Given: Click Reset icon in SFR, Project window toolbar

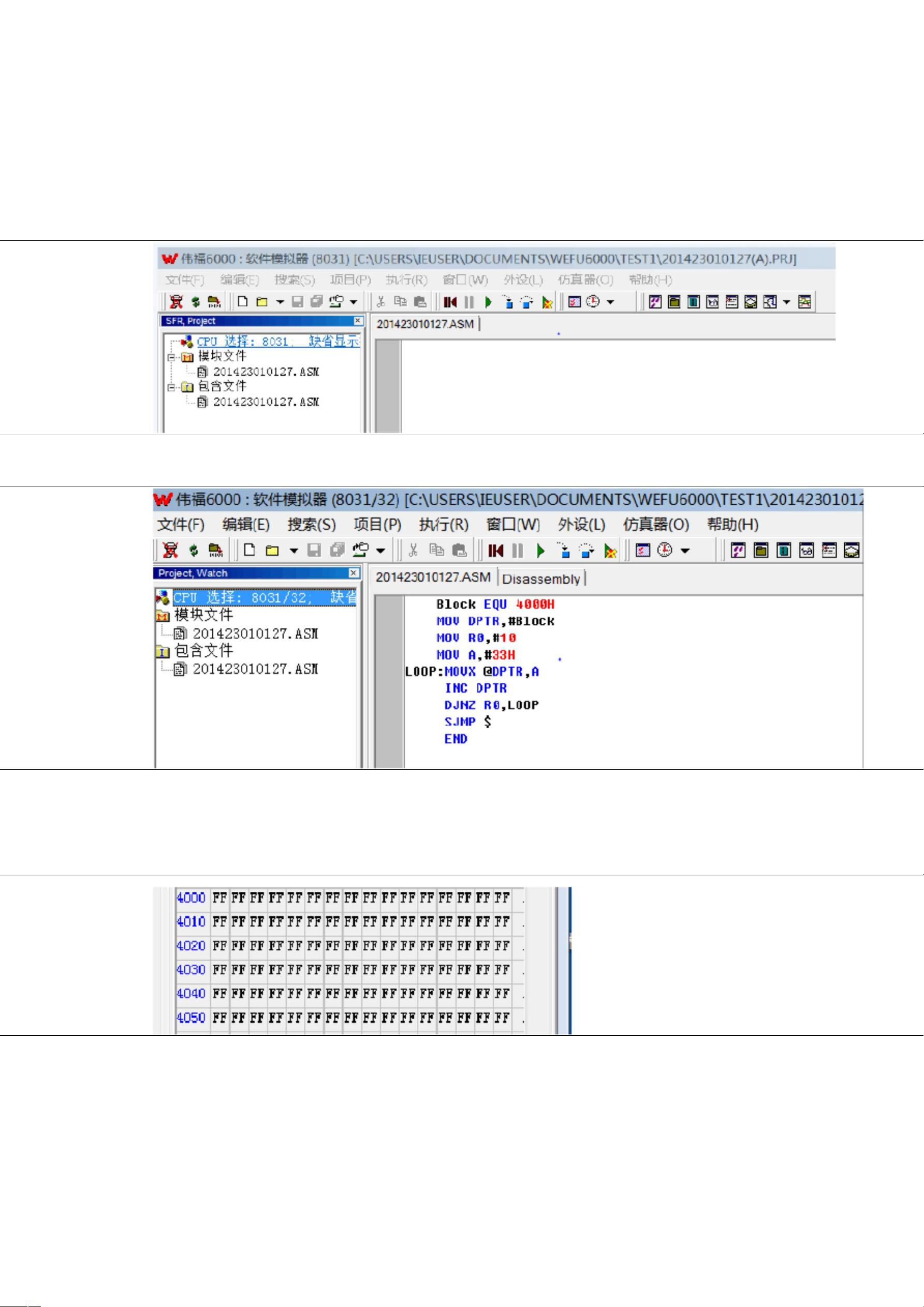Looking at the screenshot, I should [x=450, y=302].
